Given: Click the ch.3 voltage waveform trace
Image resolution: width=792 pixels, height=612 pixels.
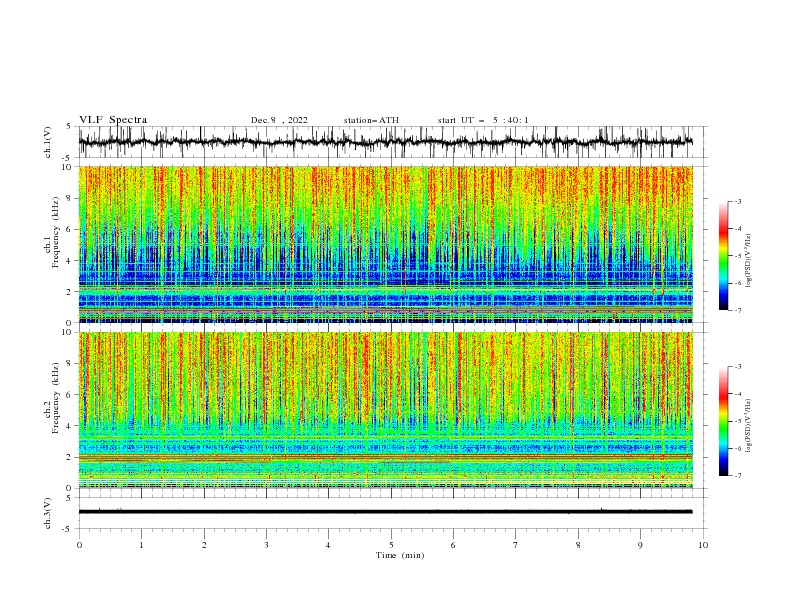Looking at the screenshot, I should pos(385,512).
